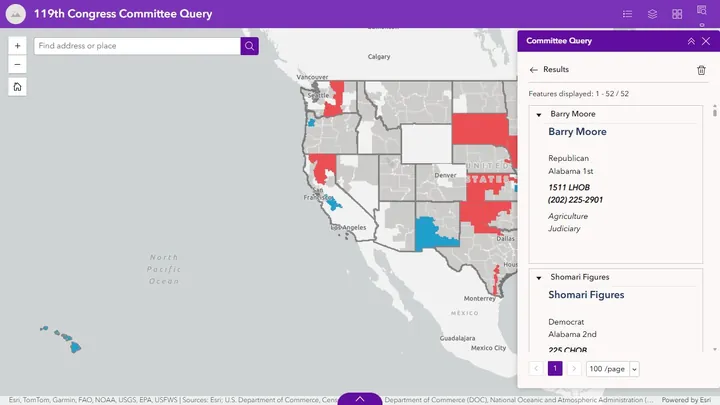Collapse the Committee Query panel
This screenshot has height=405, width=720.
tap(691, 41)
